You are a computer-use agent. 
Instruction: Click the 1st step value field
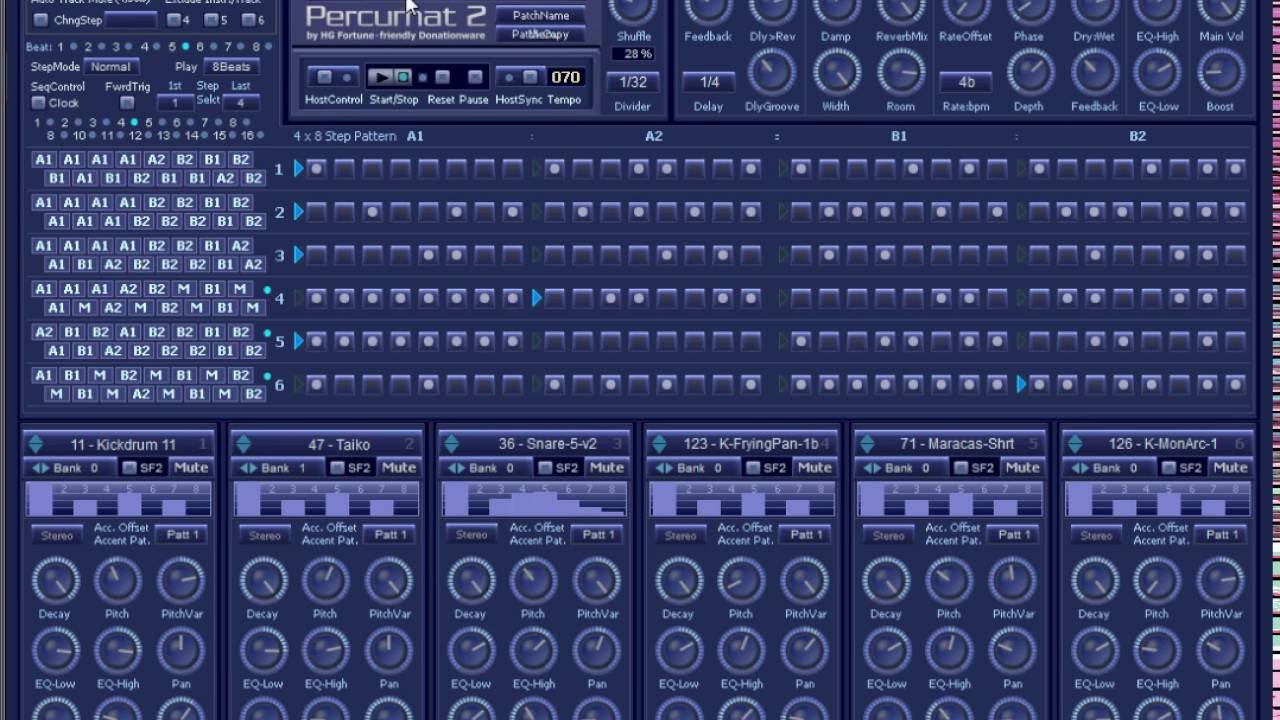click(x=175, y=103)
